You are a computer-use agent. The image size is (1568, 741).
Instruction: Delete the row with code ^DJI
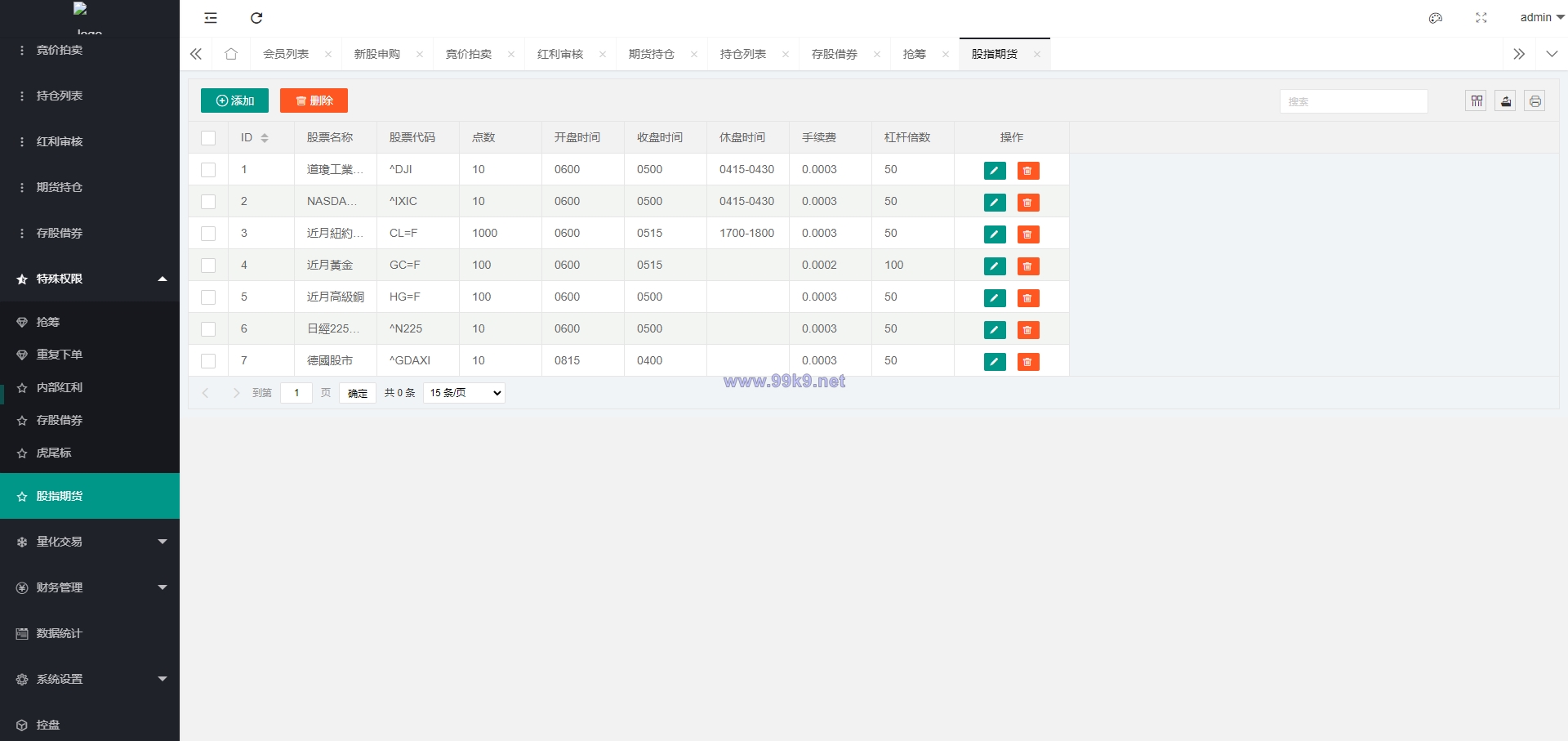click(x=1028, y=170)
